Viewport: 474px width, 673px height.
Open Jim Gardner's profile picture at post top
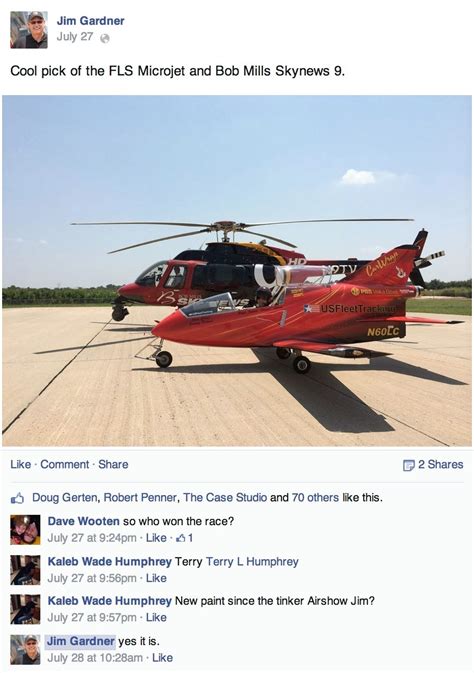tap(29, 30)
